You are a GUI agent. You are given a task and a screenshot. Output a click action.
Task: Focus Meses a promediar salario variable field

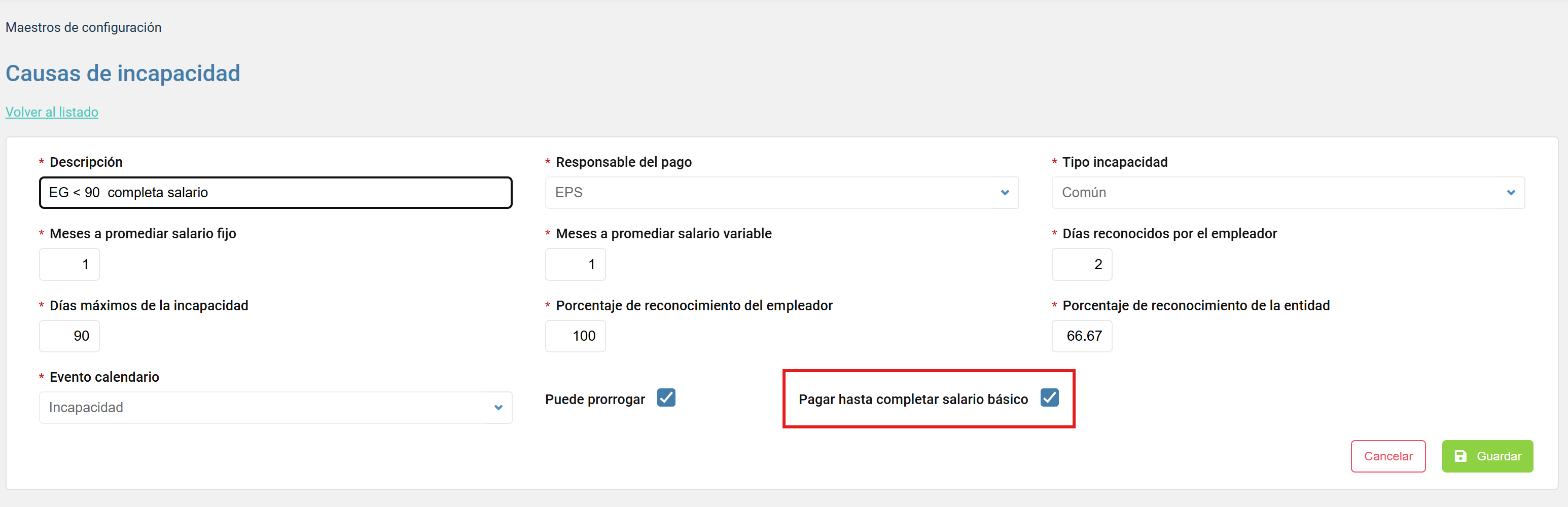pyautogui.click(x=575, y=264)
